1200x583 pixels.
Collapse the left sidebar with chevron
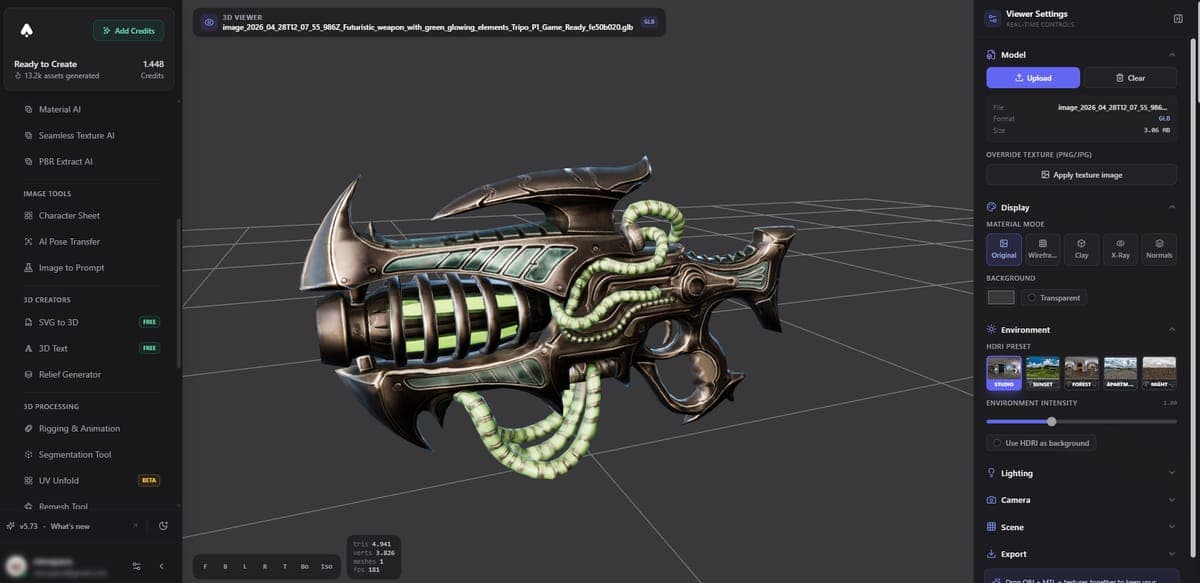pos(162,566)
